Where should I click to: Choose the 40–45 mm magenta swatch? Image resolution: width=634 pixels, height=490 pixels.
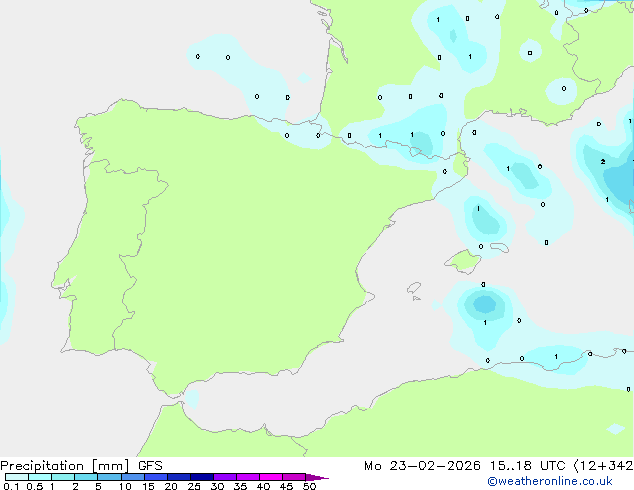click(271, 477)
